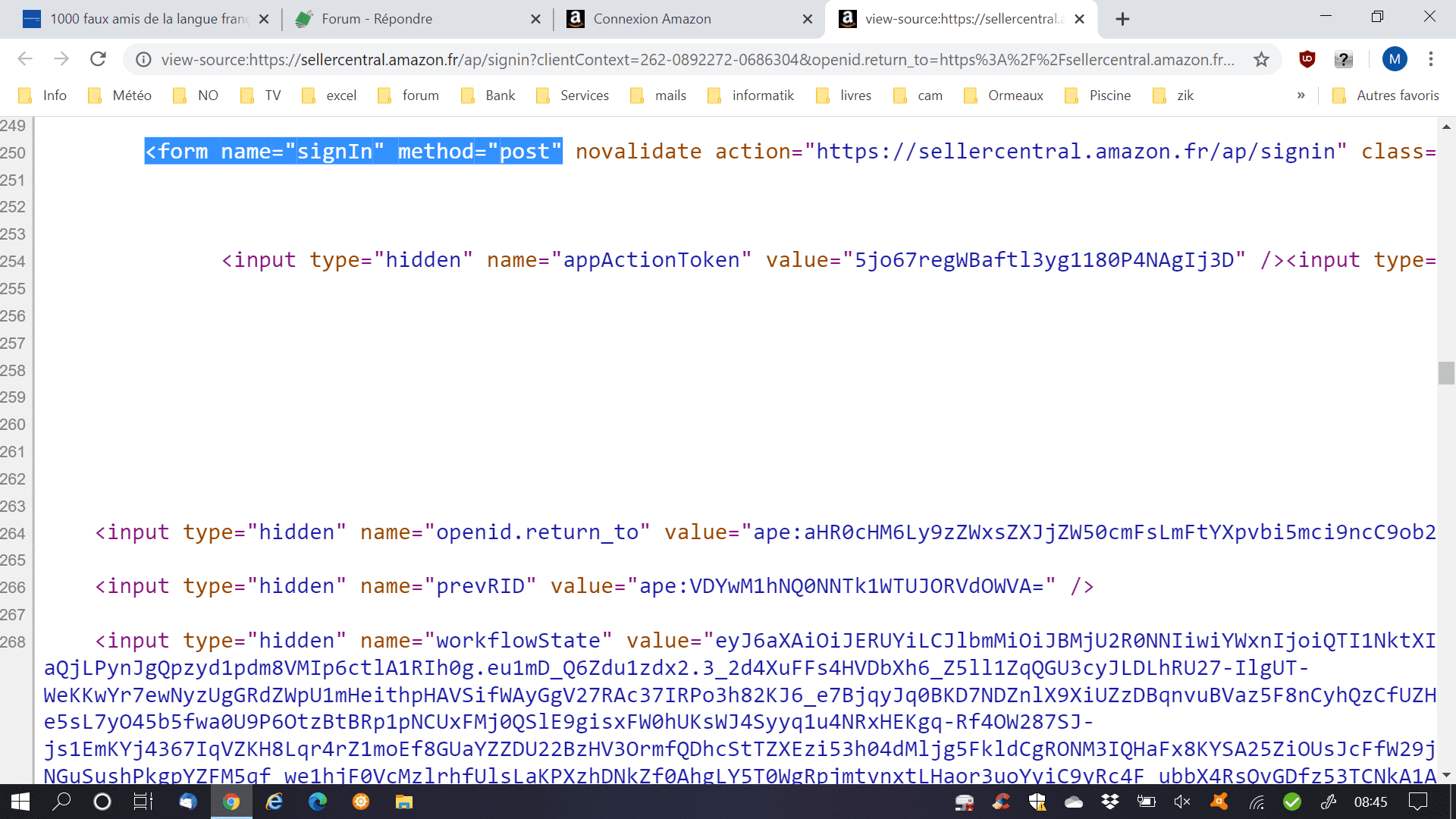
Task: Open Windows Start menu
Action: pos(20,802)
